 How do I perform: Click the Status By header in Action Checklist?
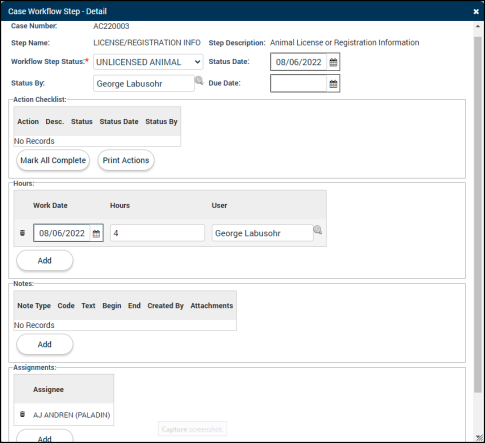click(x=161, y=122)
